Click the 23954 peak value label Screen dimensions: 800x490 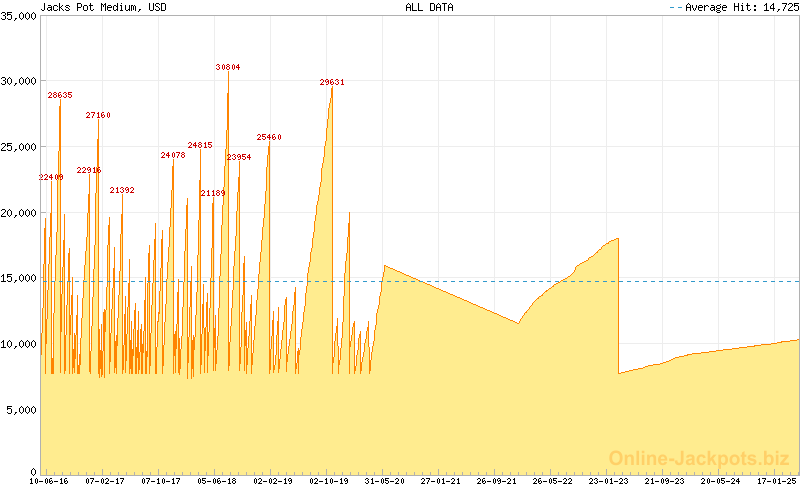tap(239, 157)
